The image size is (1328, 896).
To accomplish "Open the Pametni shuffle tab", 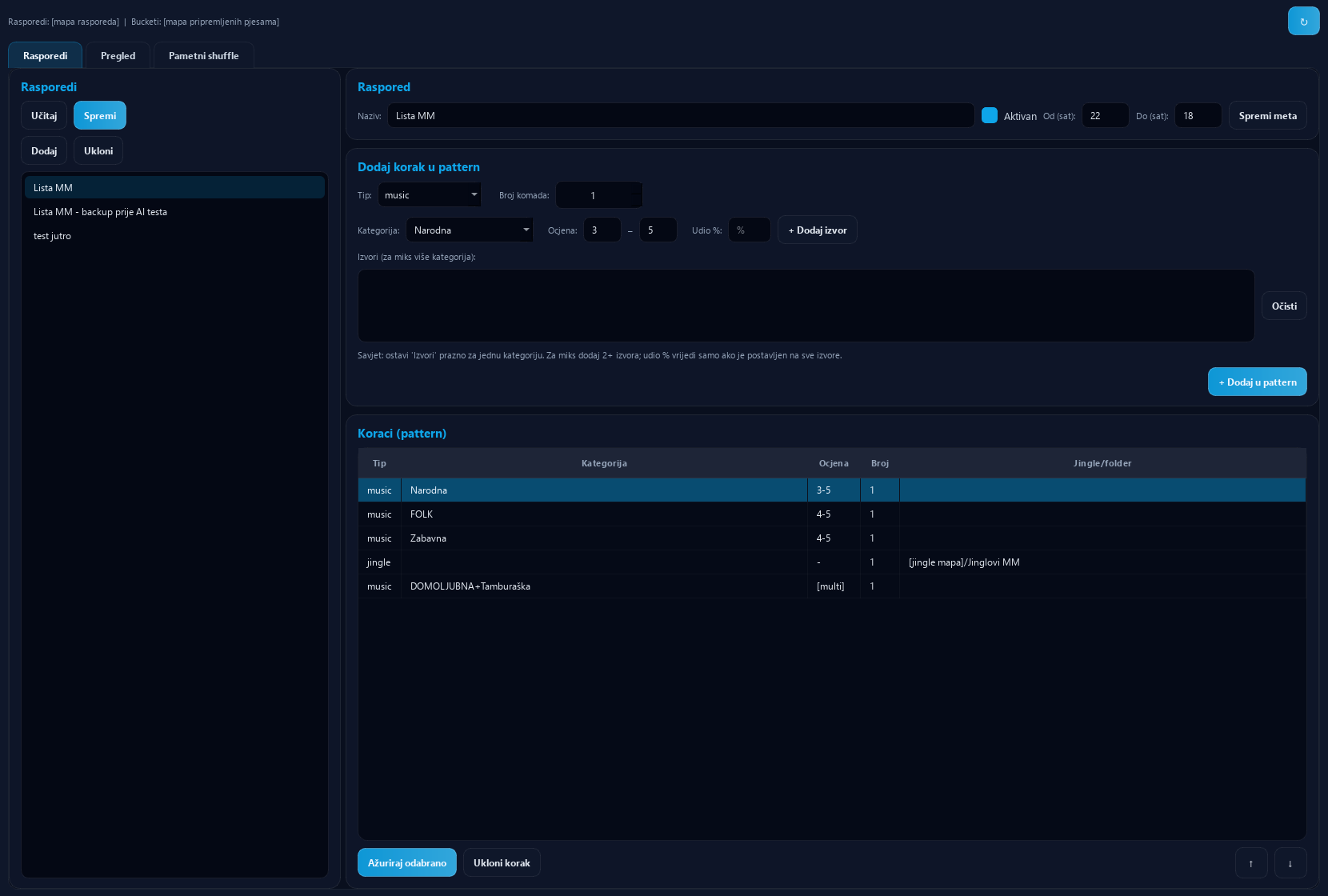I will point(203,55).
